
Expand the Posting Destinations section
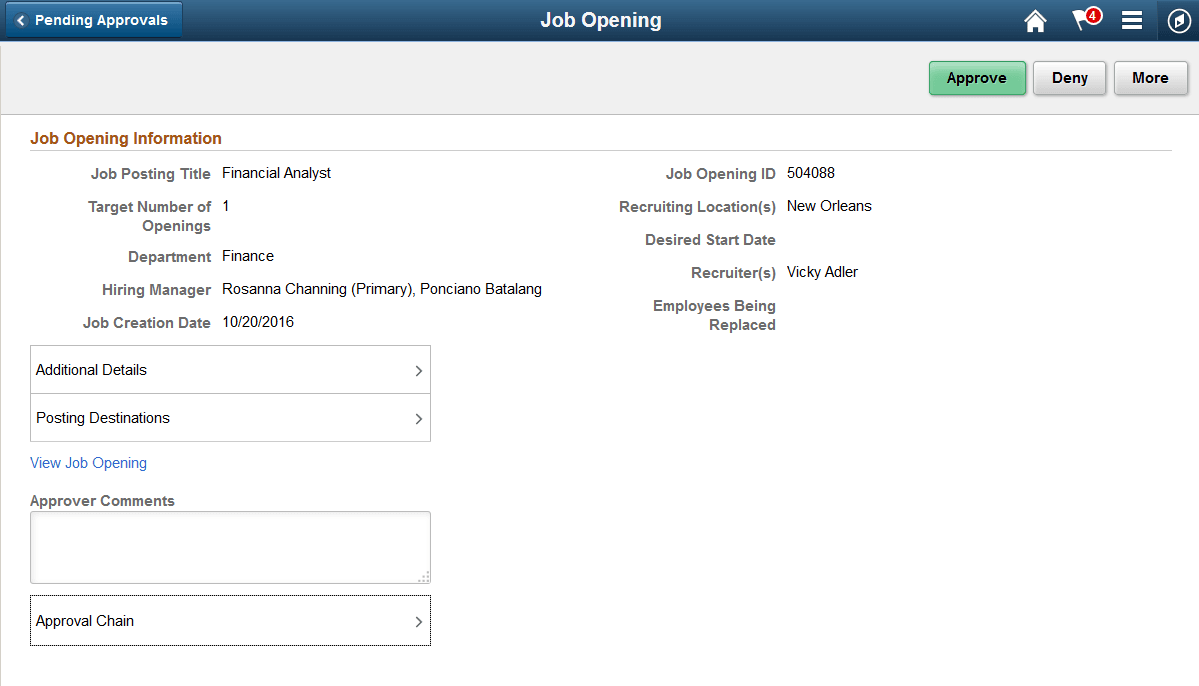coord(229,417)
